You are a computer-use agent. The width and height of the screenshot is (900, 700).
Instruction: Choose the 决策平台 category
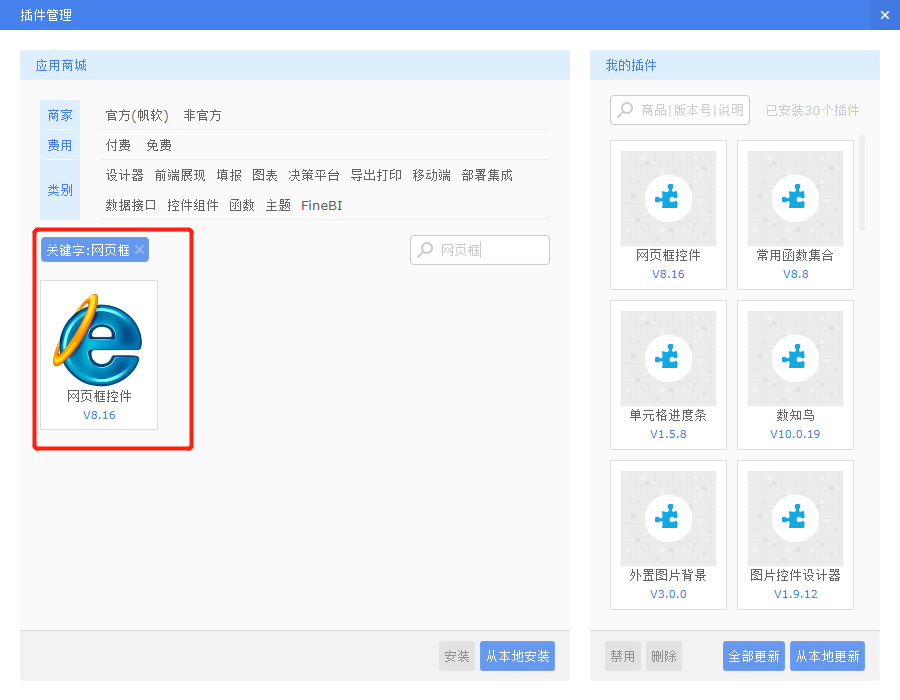[314, 175]
